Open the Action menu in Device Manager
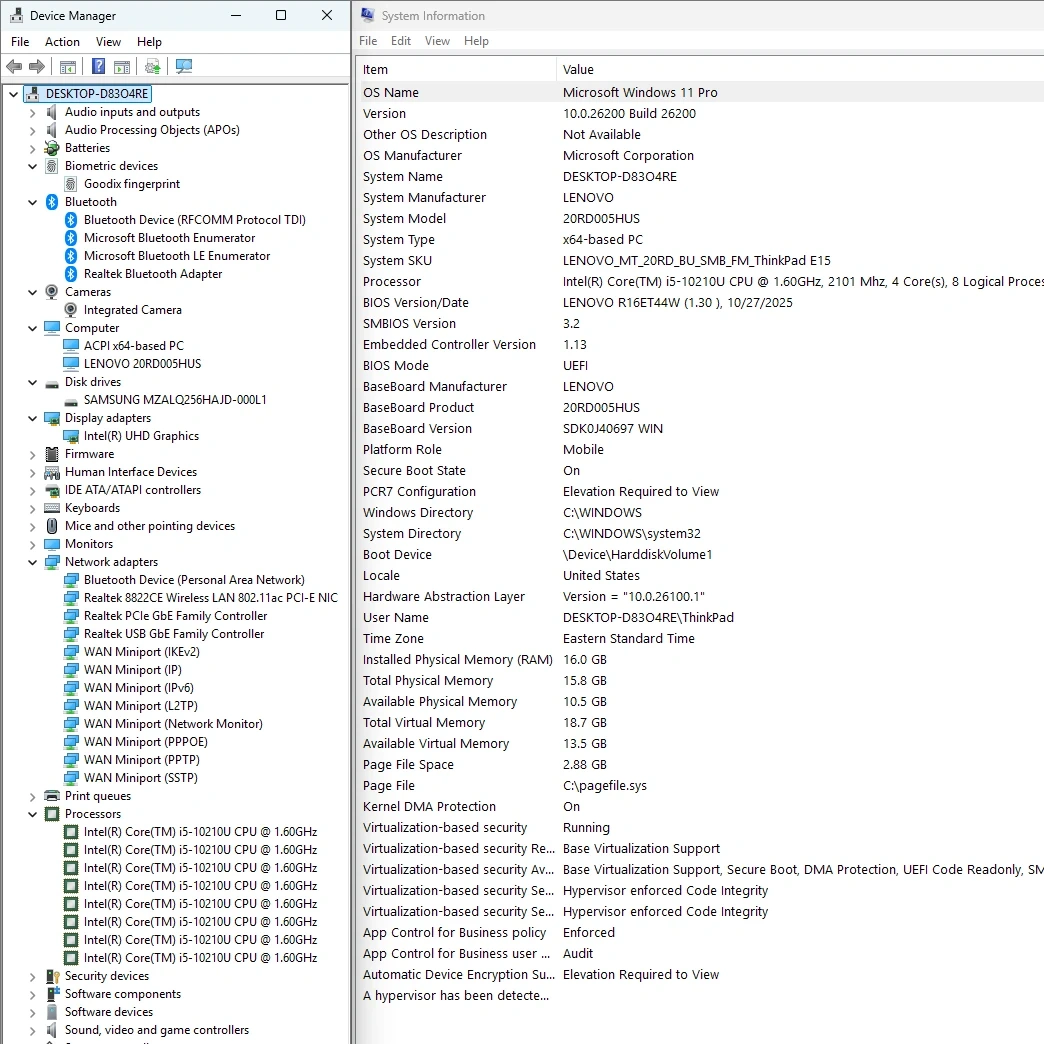Screen dimensions: 1044x1044 click(x=62, y=42)
